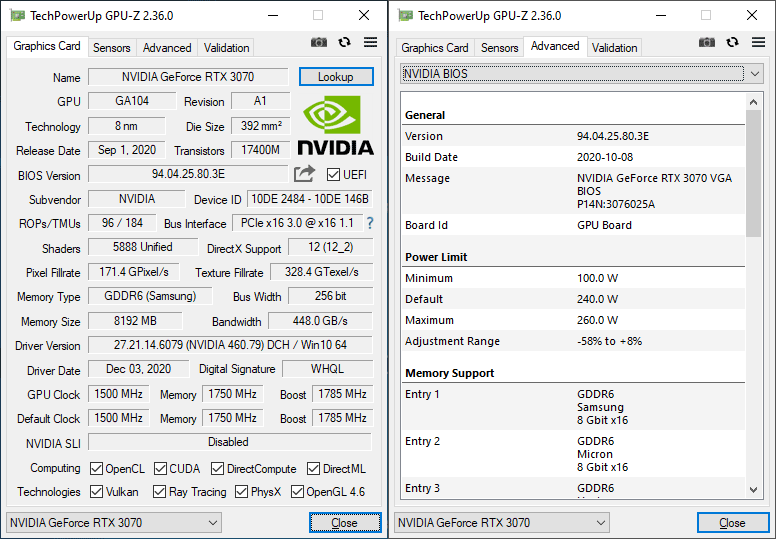Open the NVIDIA BIOS category dropdown
This screenshot has height=539, width=776.
(x=582, y=74)
